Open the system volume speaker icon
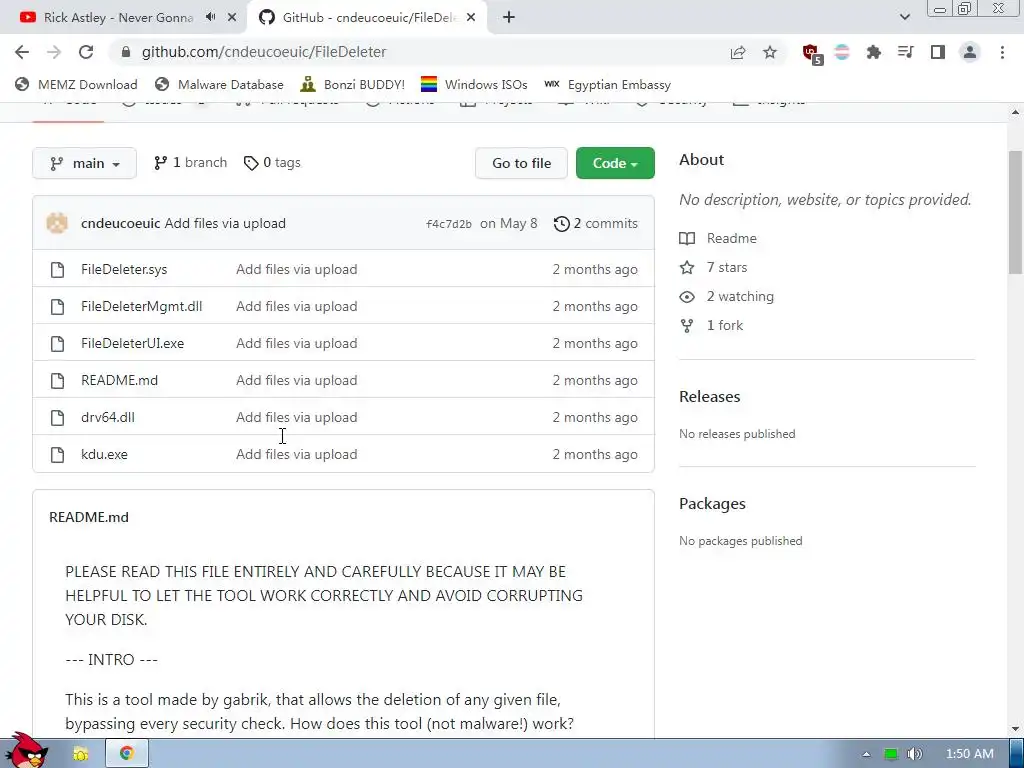This screenshot has width=1024, height=768. point(914,754)
